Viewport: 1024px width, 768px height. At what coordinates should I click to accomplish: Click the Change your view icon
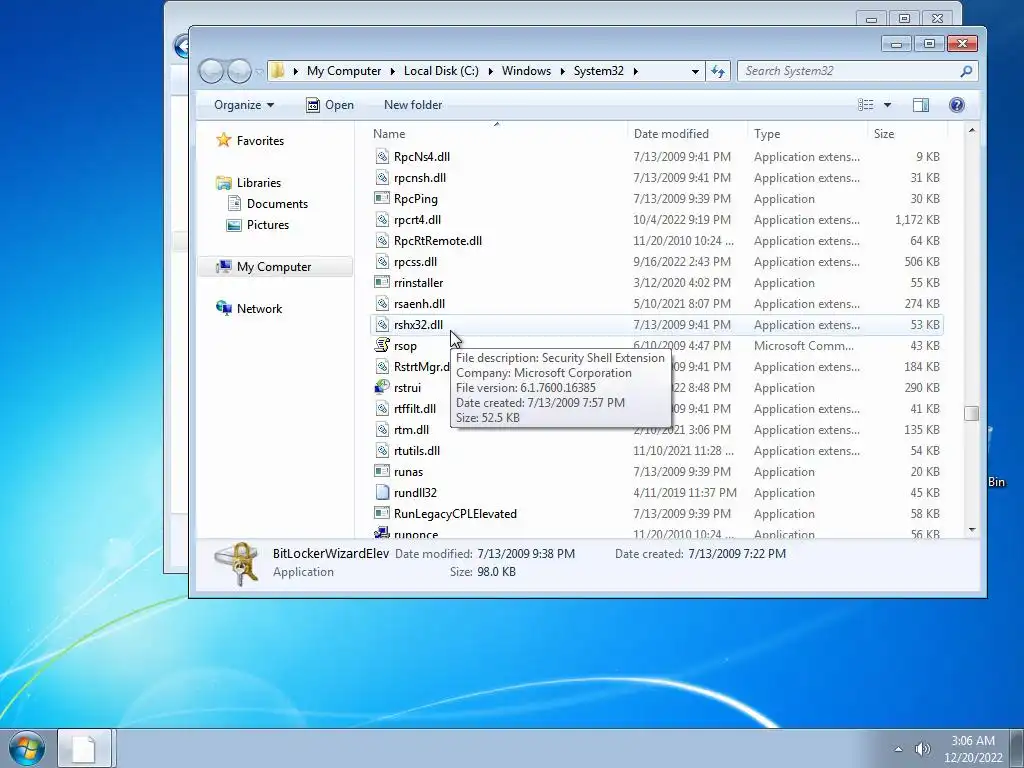865,105
